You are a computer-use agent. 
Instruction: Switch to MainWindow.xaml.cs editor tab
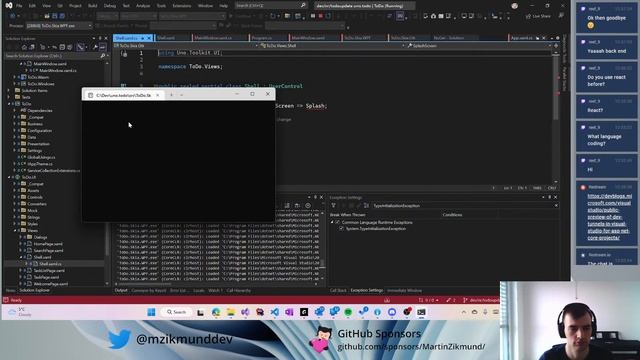pyautogui.click(x=213, y=38)
